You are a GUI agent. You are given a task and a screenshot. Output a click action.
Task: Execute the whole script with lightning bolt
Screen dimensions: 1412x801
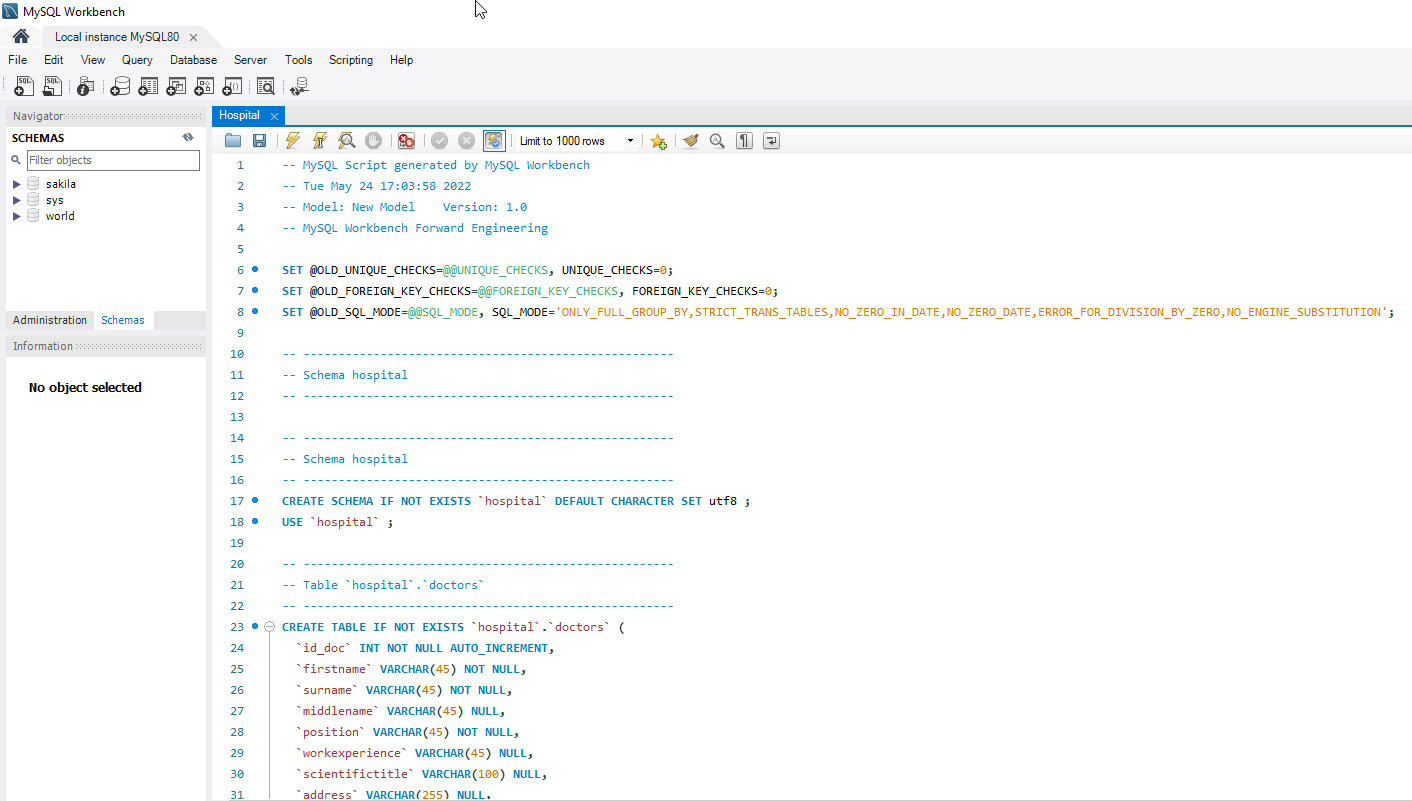tap(292, 141)
